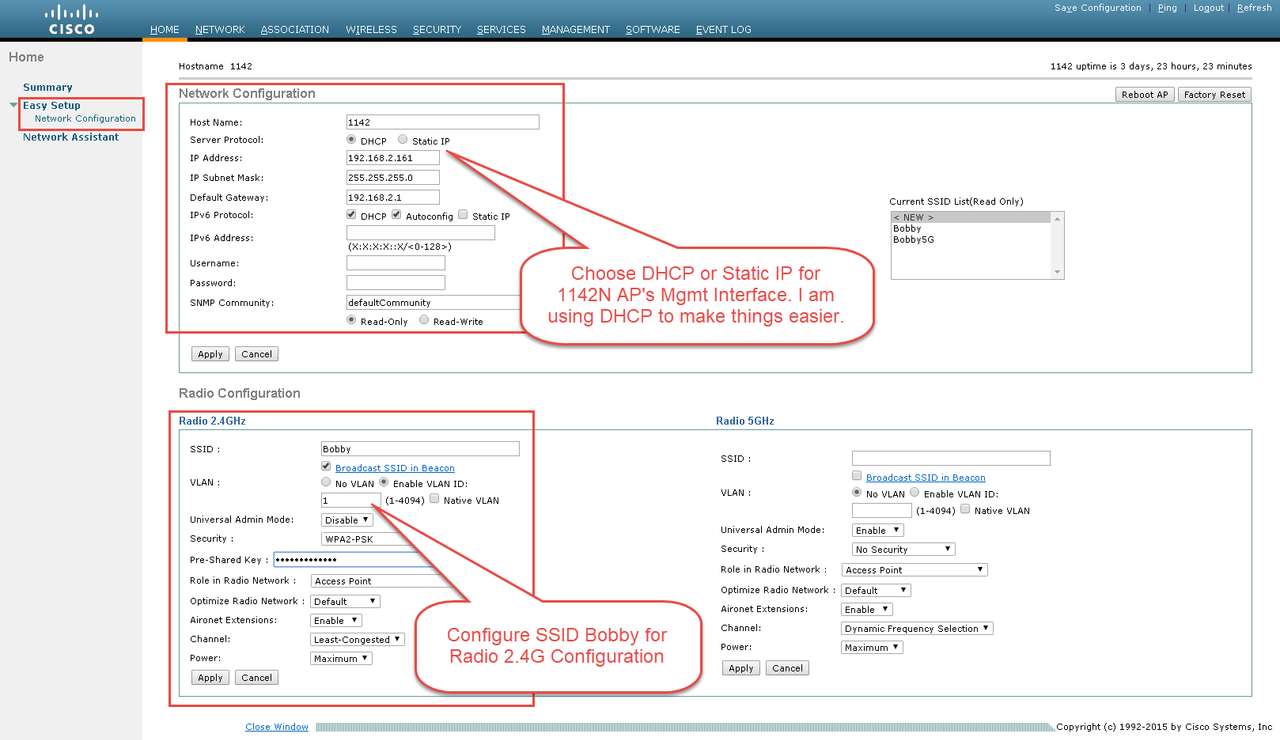Image resolution: width=1280 pixels, height=740 pixels.
Task: Select the SNMP Read-Only radio
Action: pyautogui.click(x=351, y=320)
